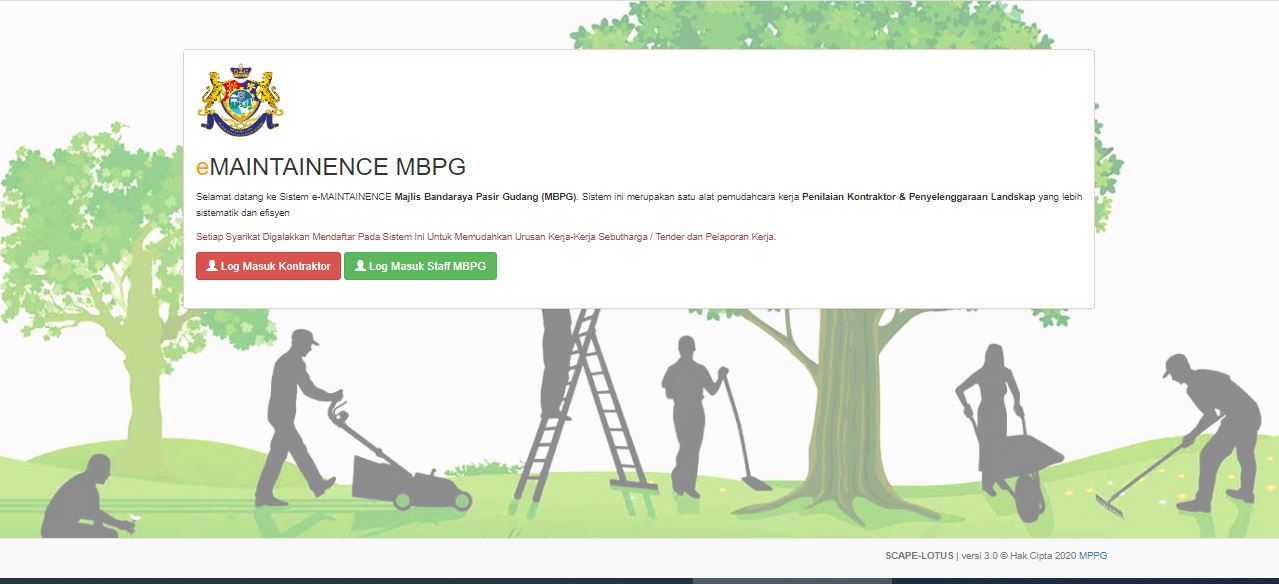
Task: Click the text 'Majlis Bandaraya Pasir Gudang (MBPG)'
Action: [x=485, y=197]
